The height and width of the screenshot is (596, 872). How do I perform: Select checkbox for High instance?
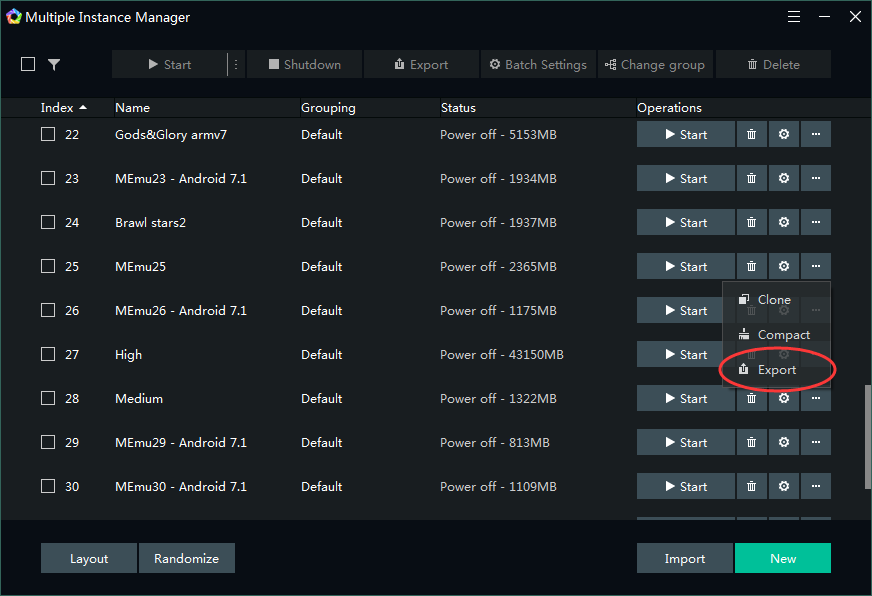pyautogui.click(x=48, y=355)
